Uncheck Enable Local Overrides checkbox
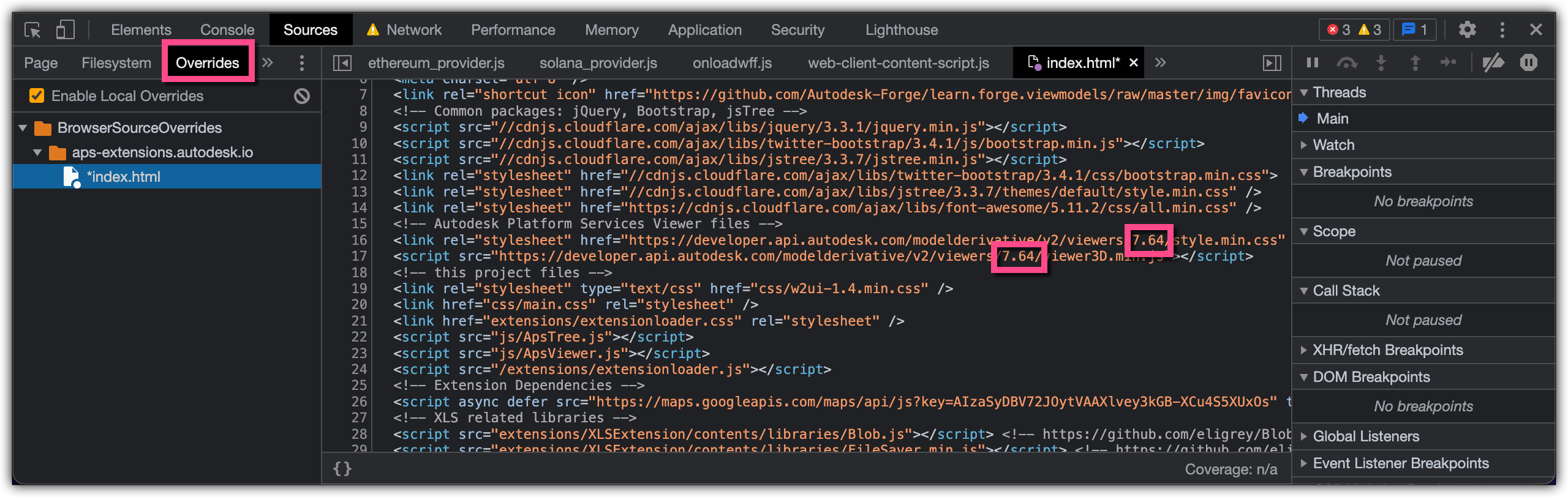 click(37, 96)
